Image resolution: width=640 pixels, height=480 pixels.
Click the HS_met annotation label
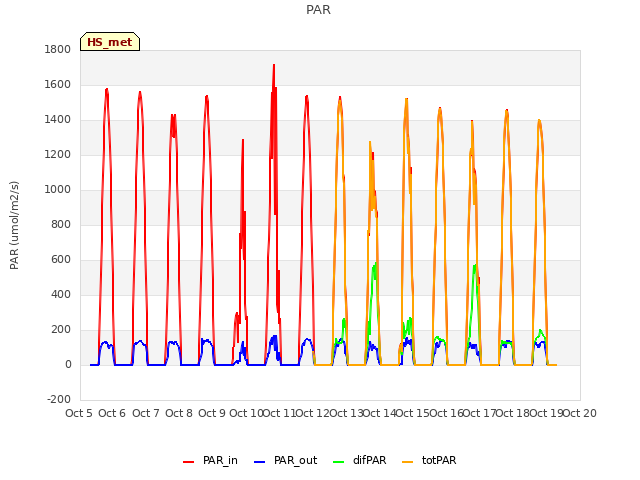(x=110, y=42)
